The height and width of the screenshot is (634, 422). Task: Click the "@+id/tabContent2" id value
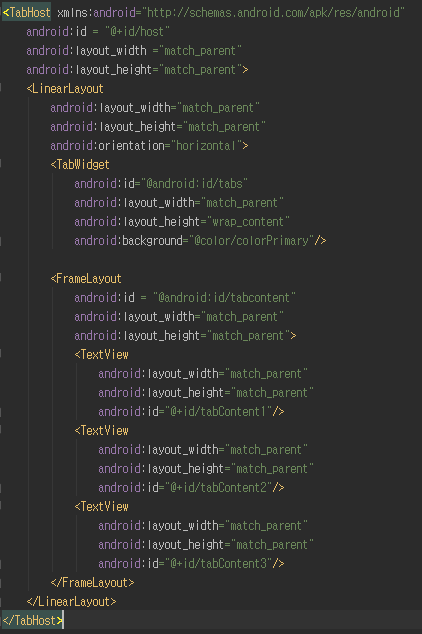(218, 488)
